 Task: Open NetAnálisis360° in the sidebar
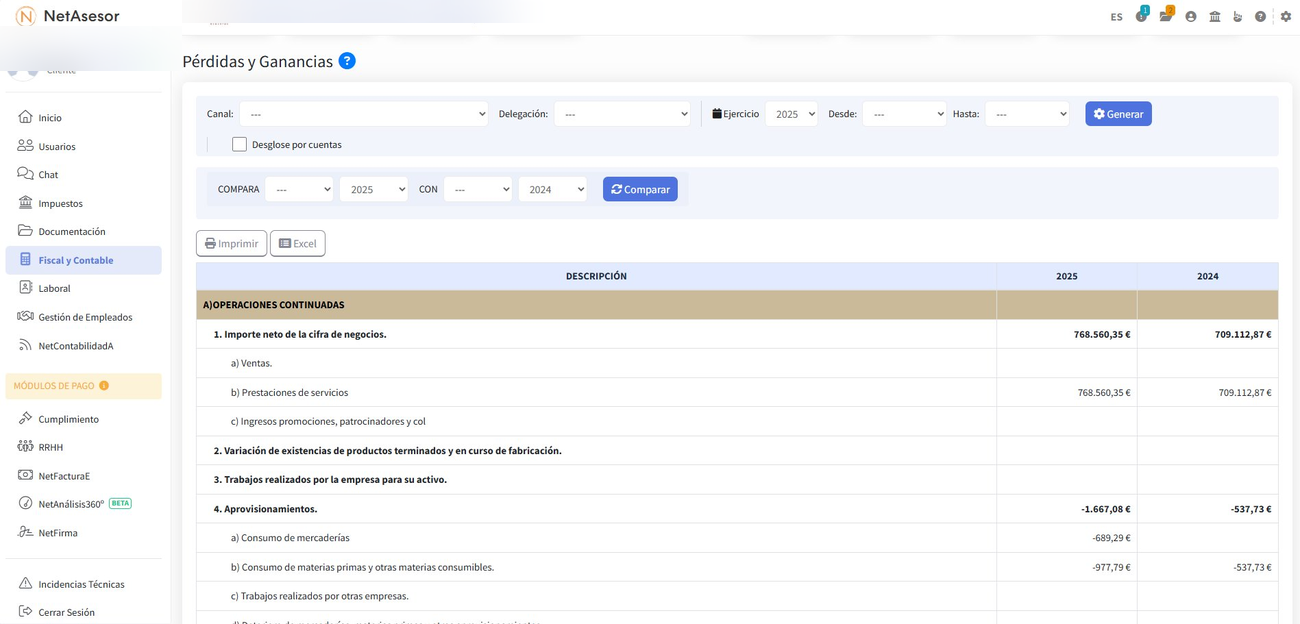click(x=71, y=504)
